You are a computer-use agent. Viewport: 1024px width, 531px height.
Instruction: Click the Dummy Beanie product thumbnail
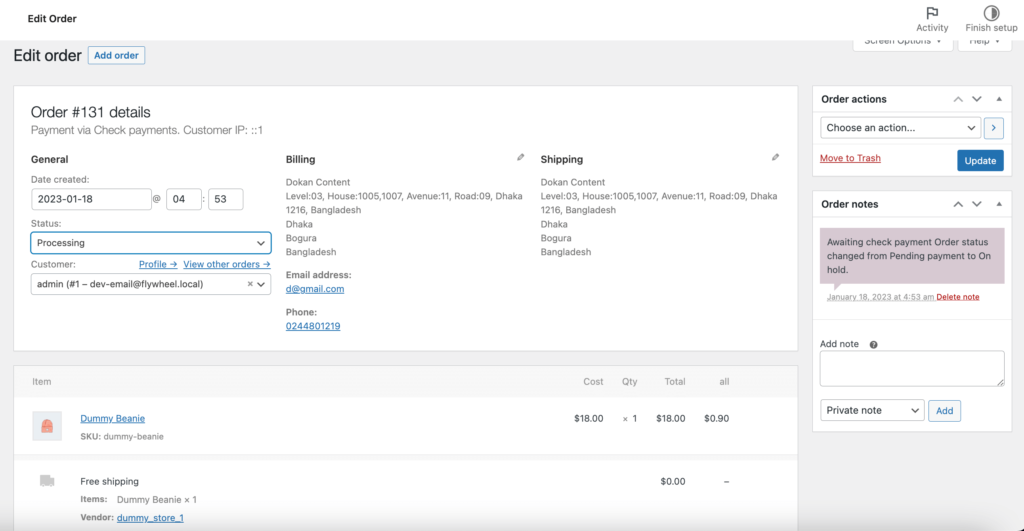[x=47, y=426]
